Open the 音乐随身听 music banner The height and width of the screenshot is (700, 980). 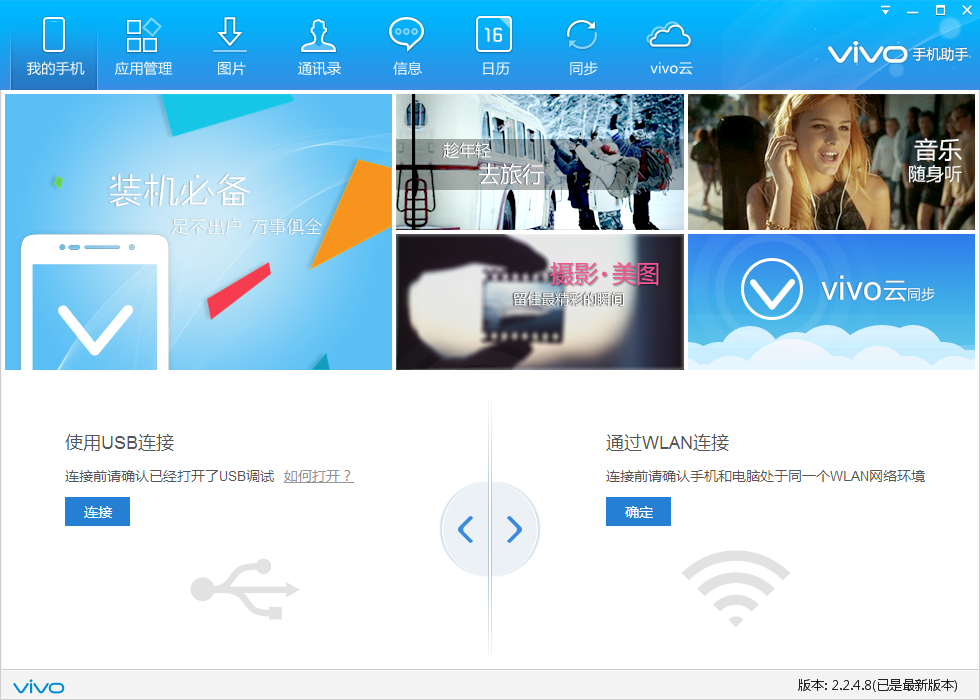832,161
